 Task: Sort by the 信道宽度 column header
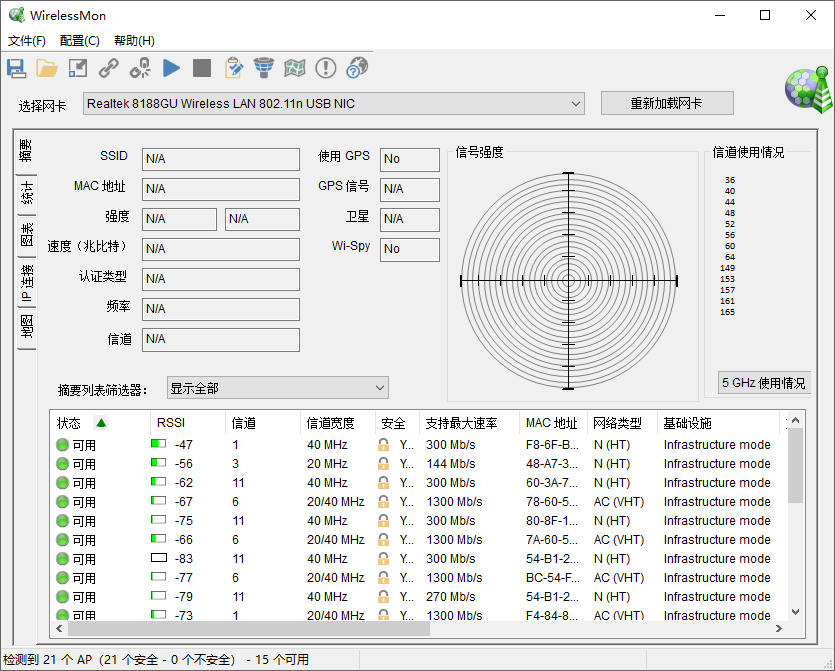338,423
